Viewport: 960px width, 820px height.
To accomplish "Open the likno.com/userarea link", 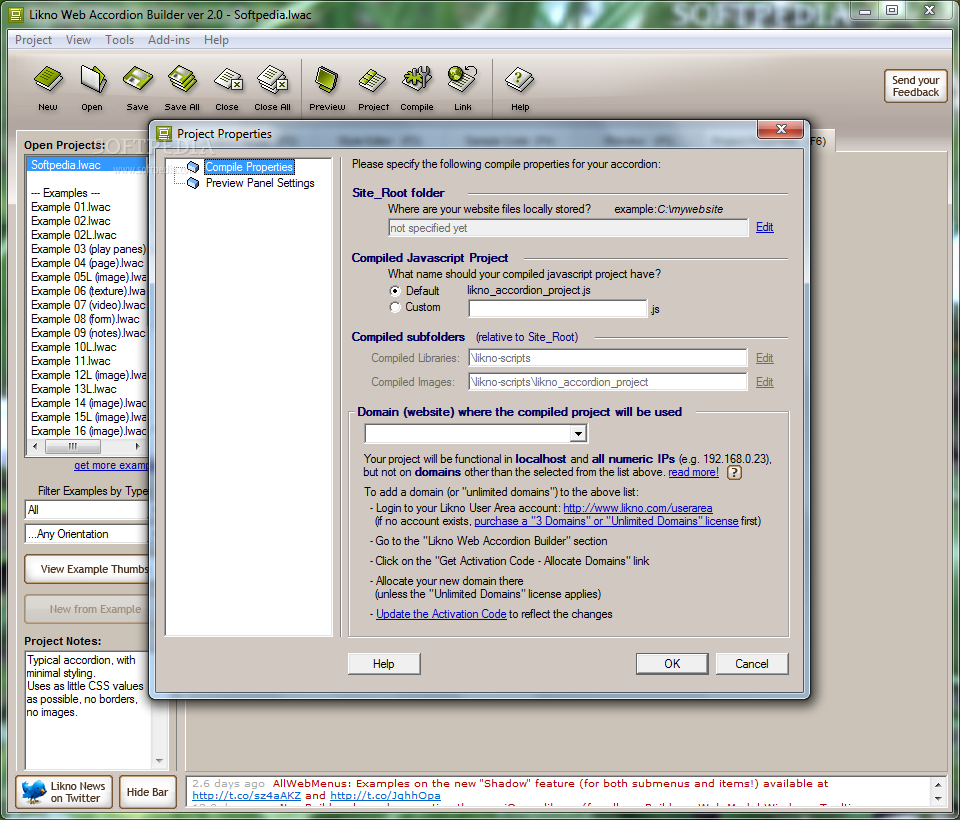I will pos(637,508).
